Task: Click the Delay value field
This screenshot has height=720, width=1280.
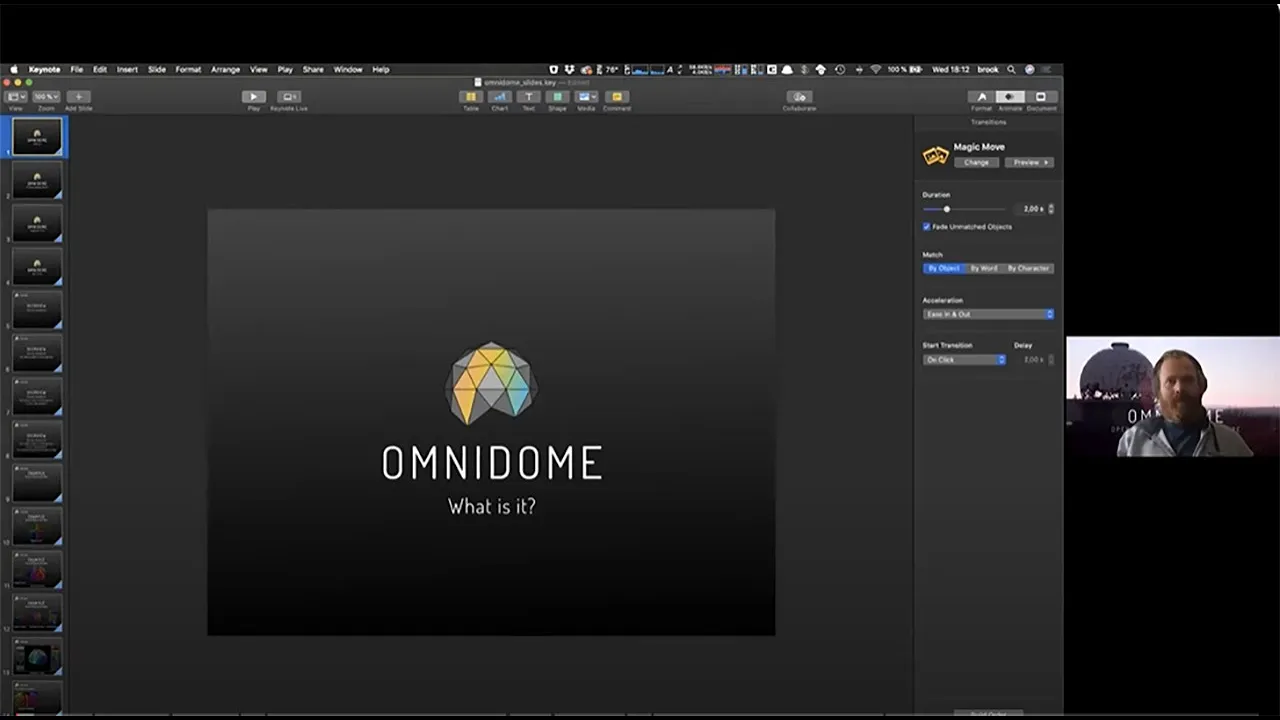Action: tap(1032, 359)
